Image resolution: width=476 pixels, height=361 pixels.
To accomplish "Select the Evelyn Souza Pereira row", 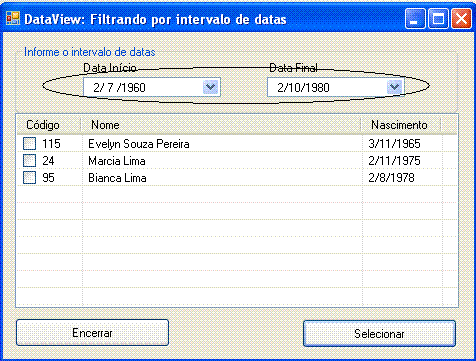I will point(237,144).
